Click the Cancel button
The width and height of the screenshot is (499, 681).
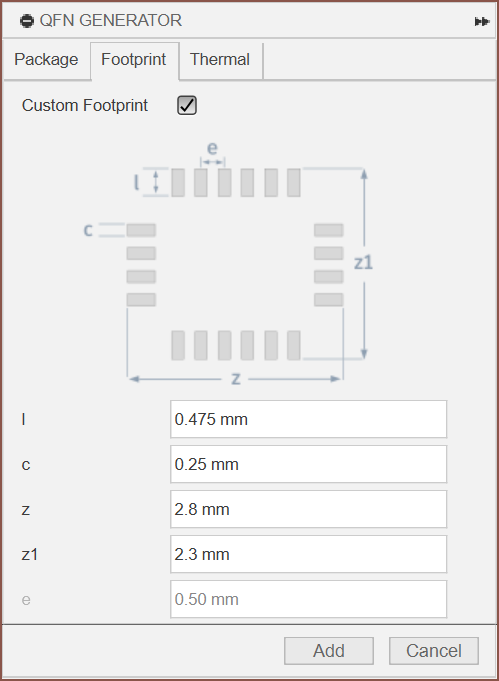click(434, 651)
